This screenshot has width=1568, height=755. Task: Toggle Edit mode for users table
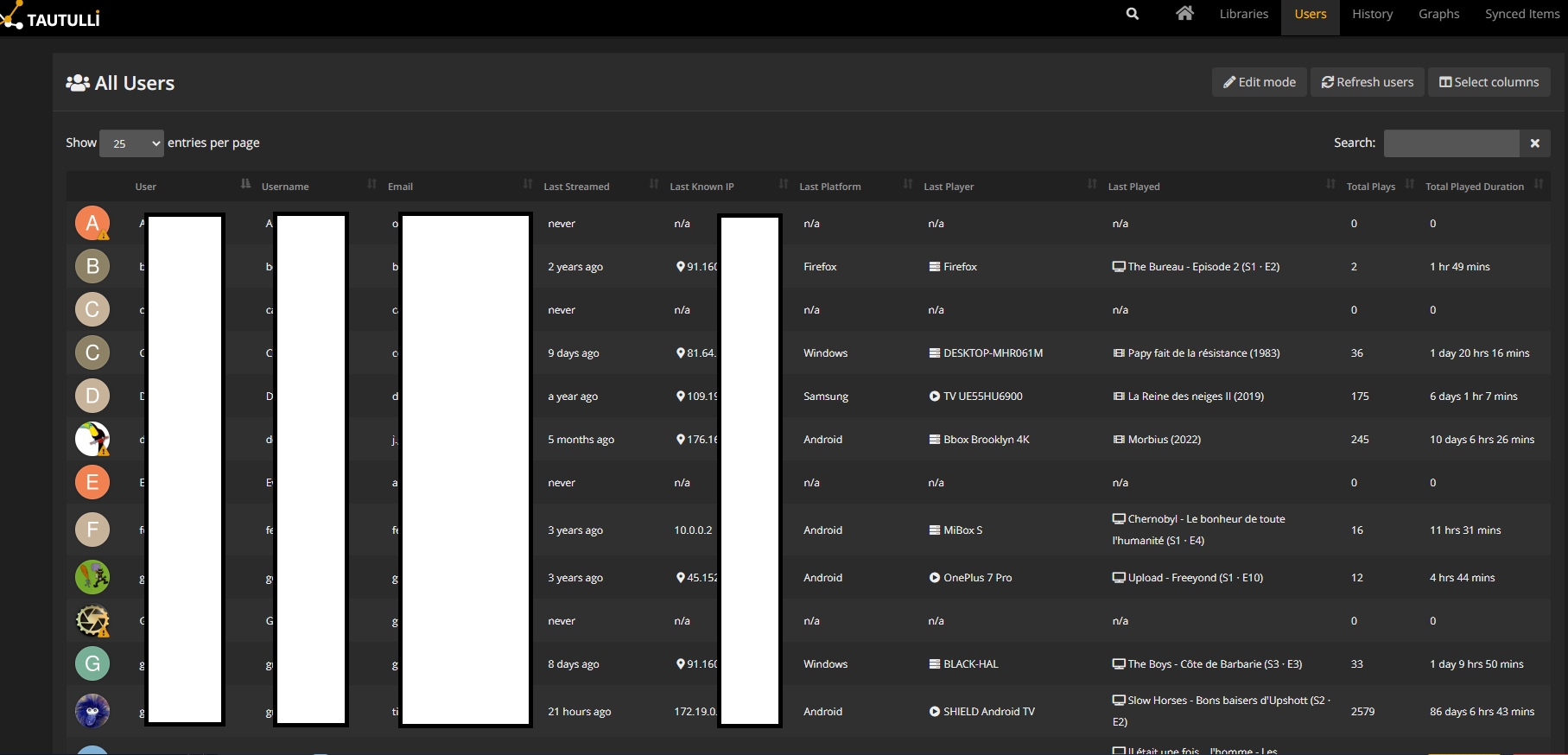(1259, 82)
